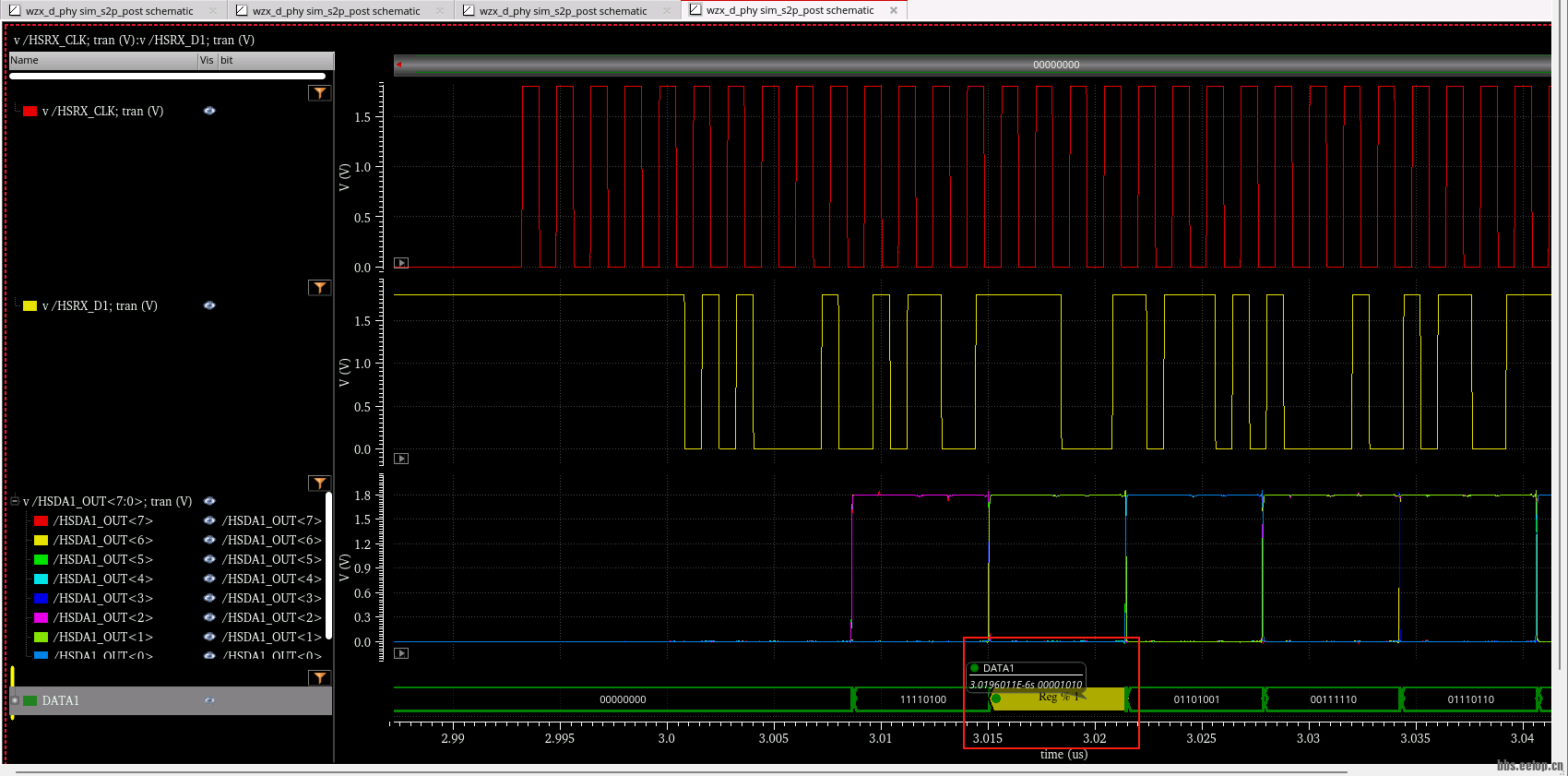Image resolution: width=1568 pixels, height=776 pixels.
Task: Click the signal list vertical scrollbar
Action: click(x=329, y=565)
